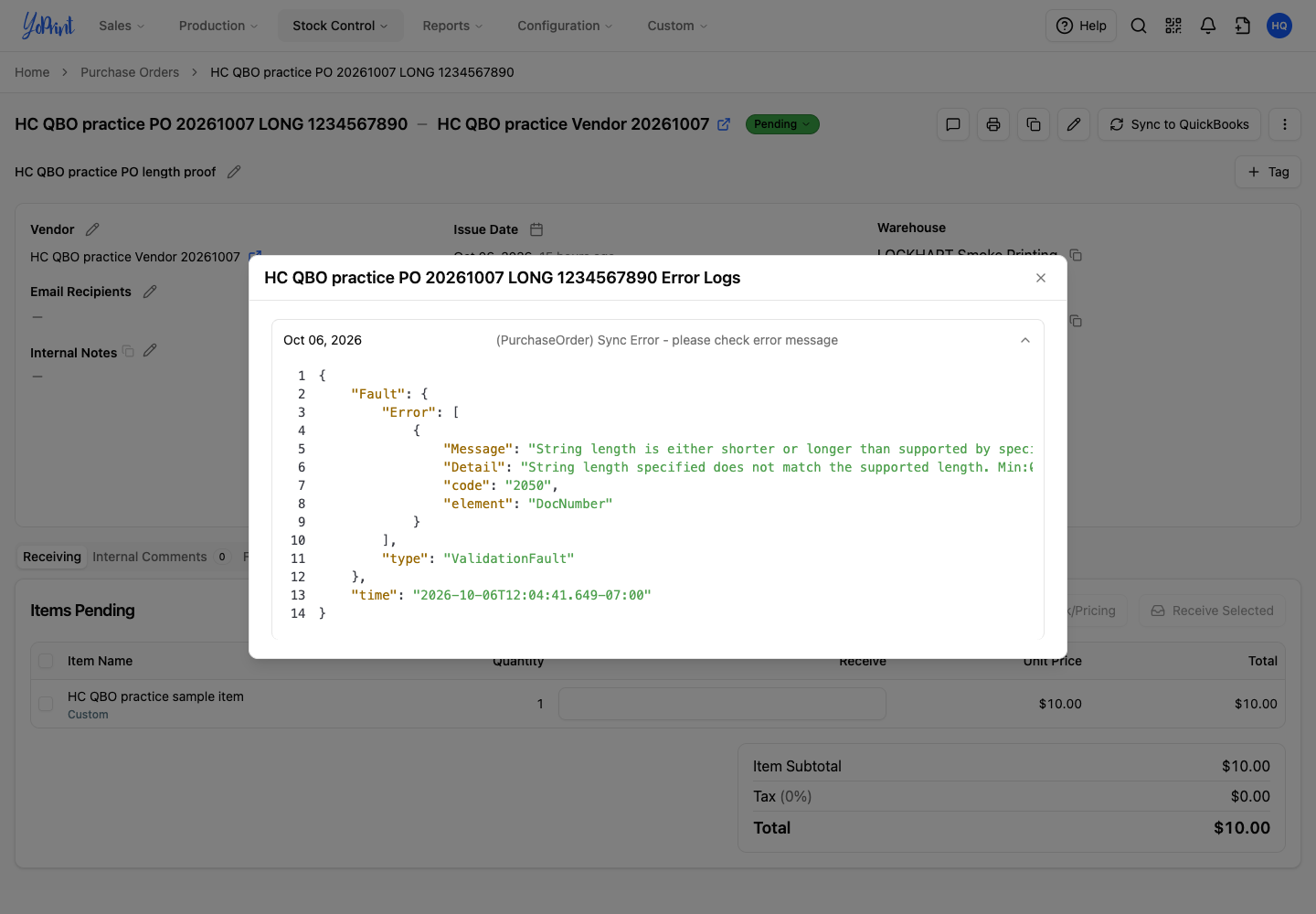The image size is (1316, 914).
Task: Click the error code "2050" value
Action: (528, 485)
